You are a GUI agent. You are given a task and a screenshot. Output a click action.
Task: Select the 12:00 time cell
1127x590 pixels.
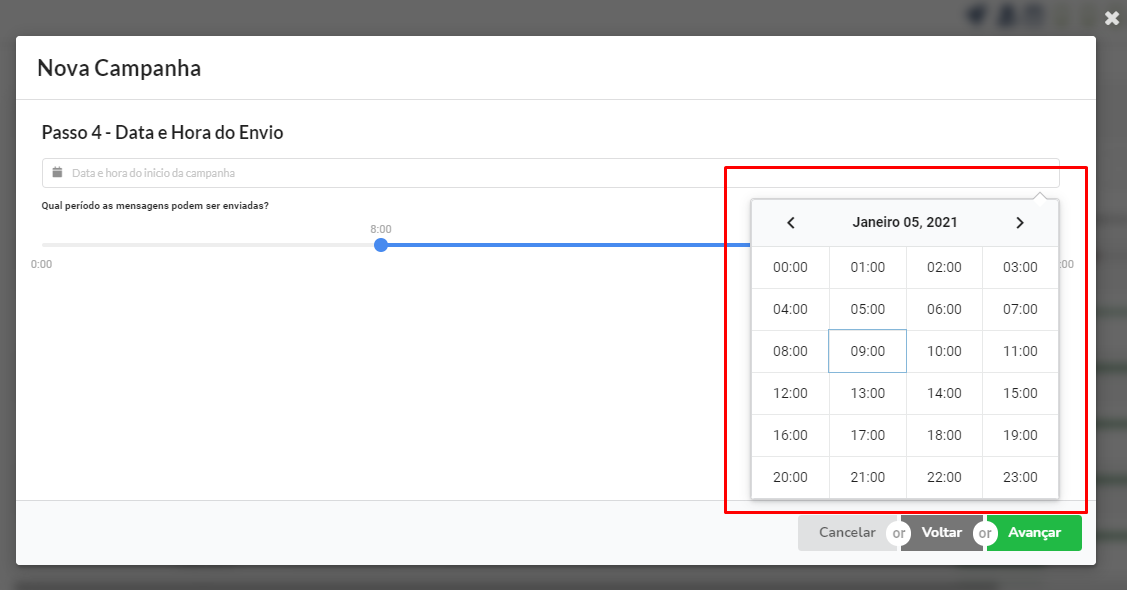[x=790, y=393]
